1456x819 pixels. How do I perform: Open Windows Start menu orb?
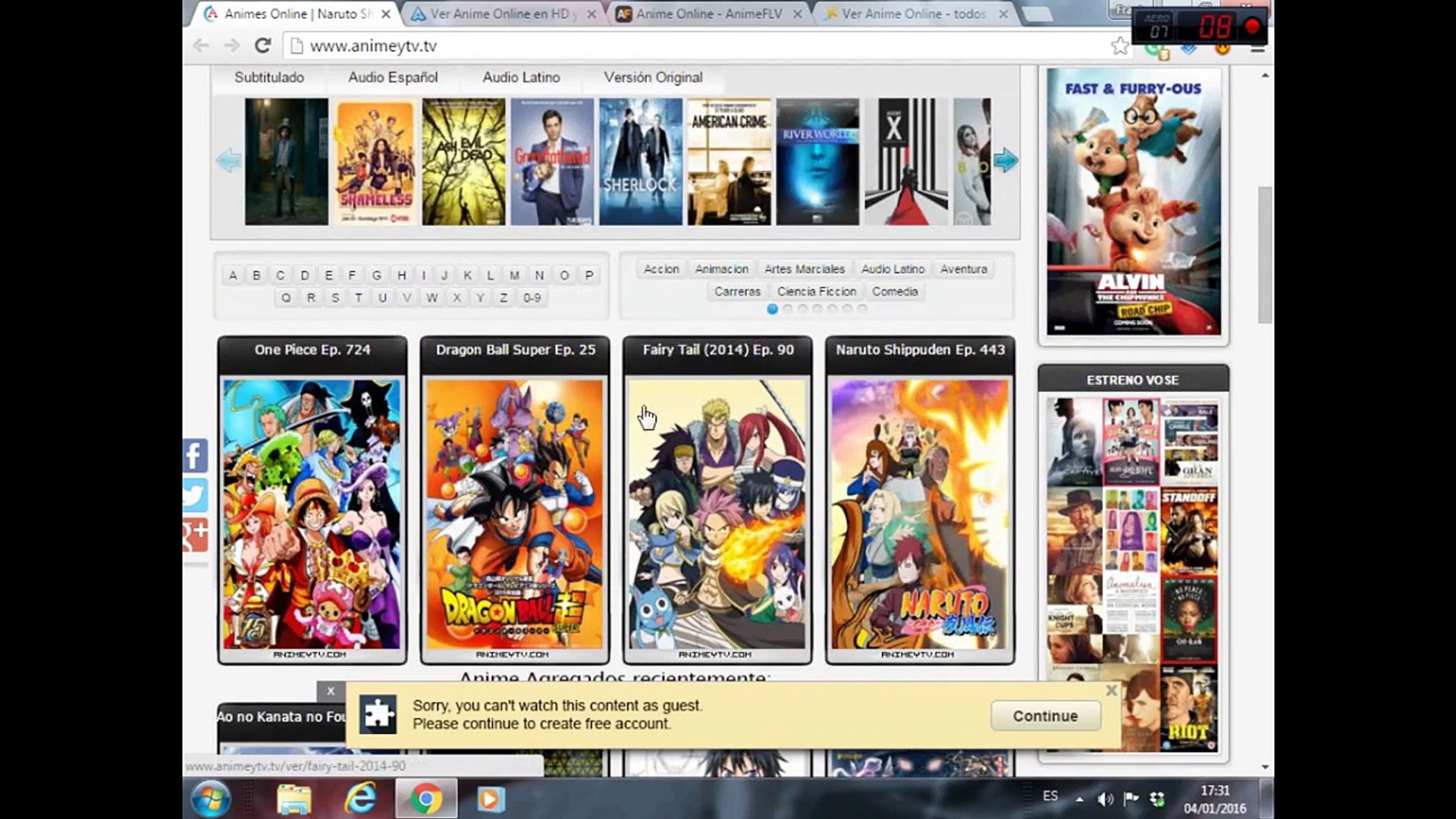(212, 799)
